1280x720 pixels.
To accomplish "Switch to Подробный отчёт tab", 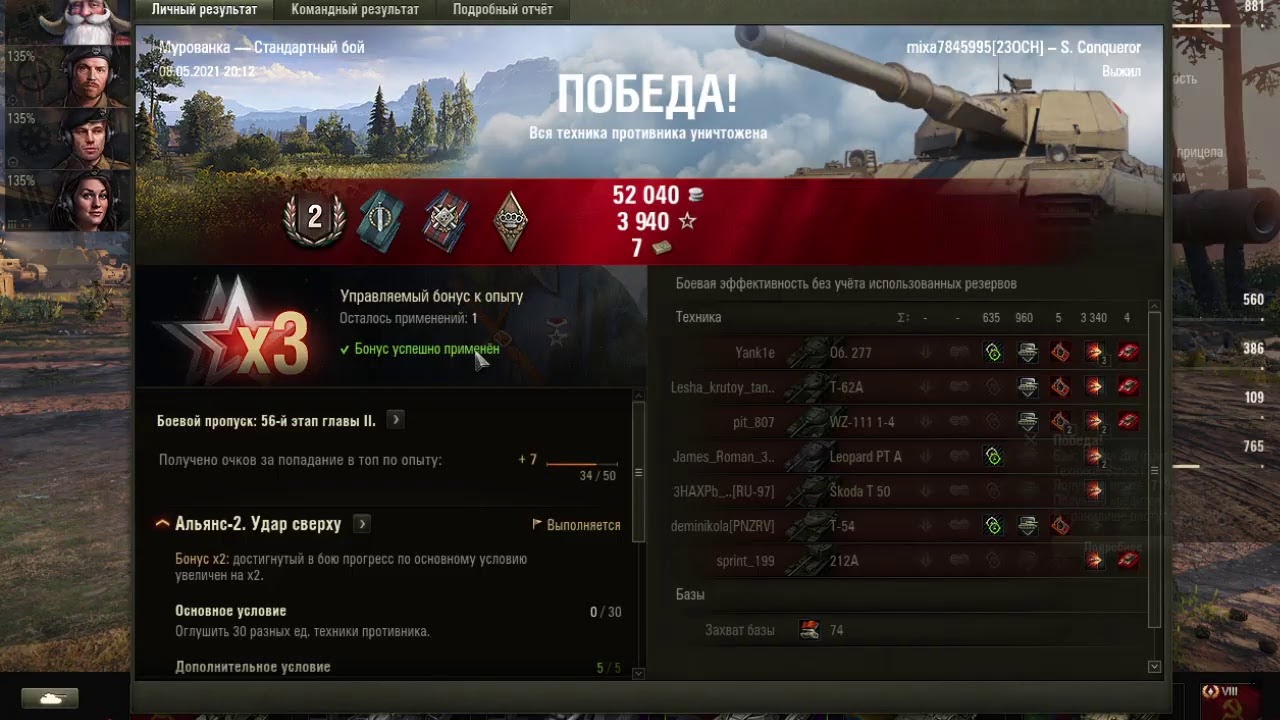I will [x=502, y=10].
